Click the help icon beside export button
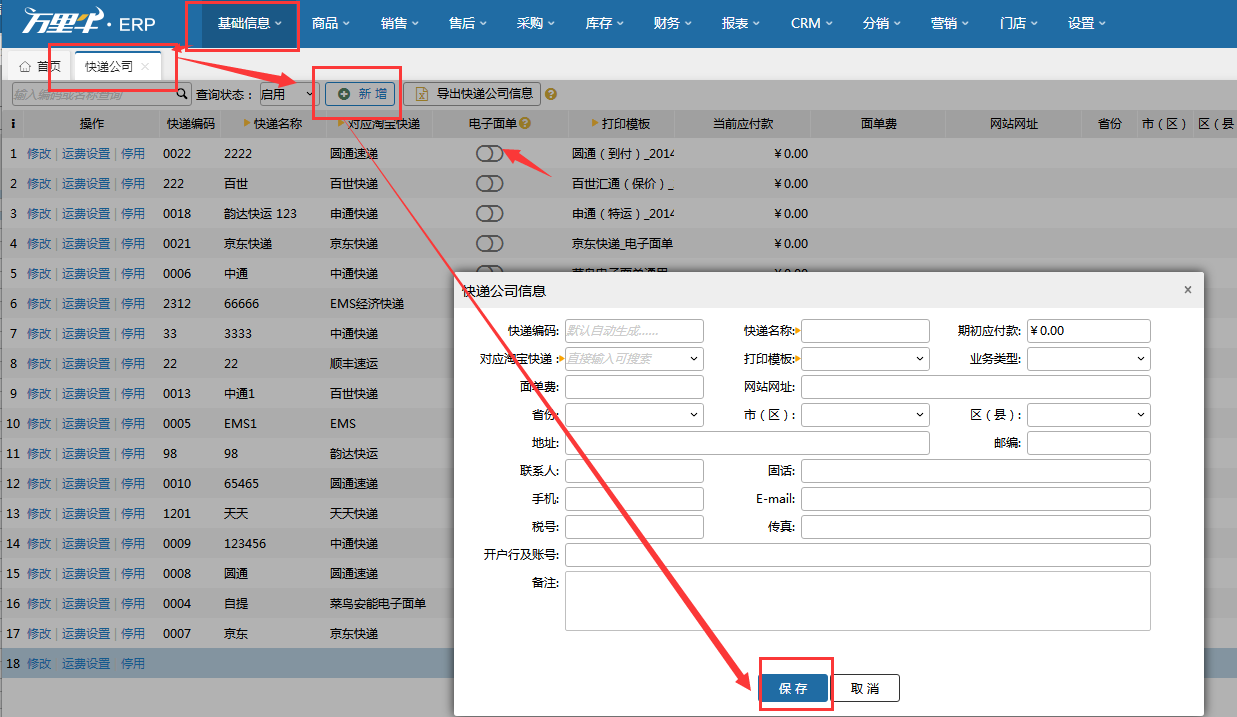Image resolution: width=1237 pixels, height=717 pixels. click(551, 95)
